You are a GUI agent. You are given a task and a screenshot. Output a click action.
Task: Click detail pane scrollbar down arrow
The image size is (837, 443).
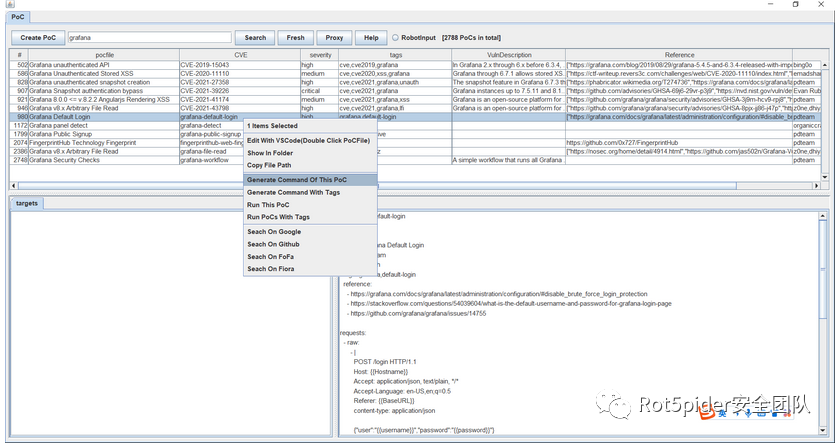823,430
